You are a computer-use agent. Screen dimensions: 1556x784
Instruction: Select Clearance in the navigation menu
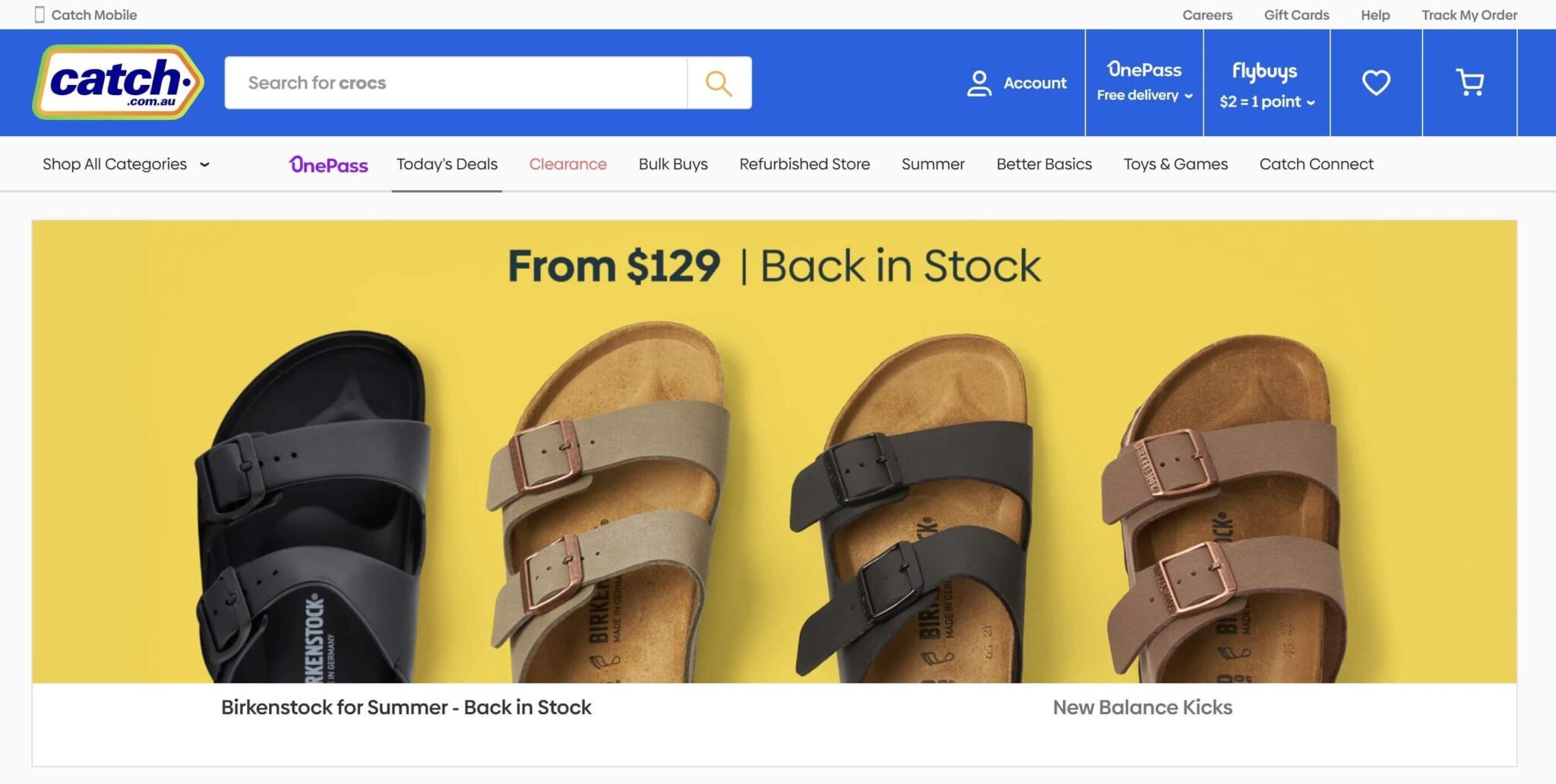pyautogui.click(x=568, y=164)
